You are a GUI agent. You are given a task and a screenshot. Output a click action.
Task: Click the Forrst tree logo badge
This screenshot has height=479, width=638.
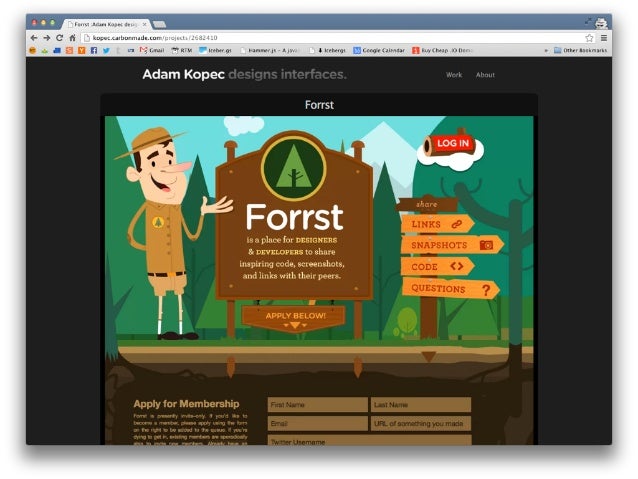(x=293, y=168)
